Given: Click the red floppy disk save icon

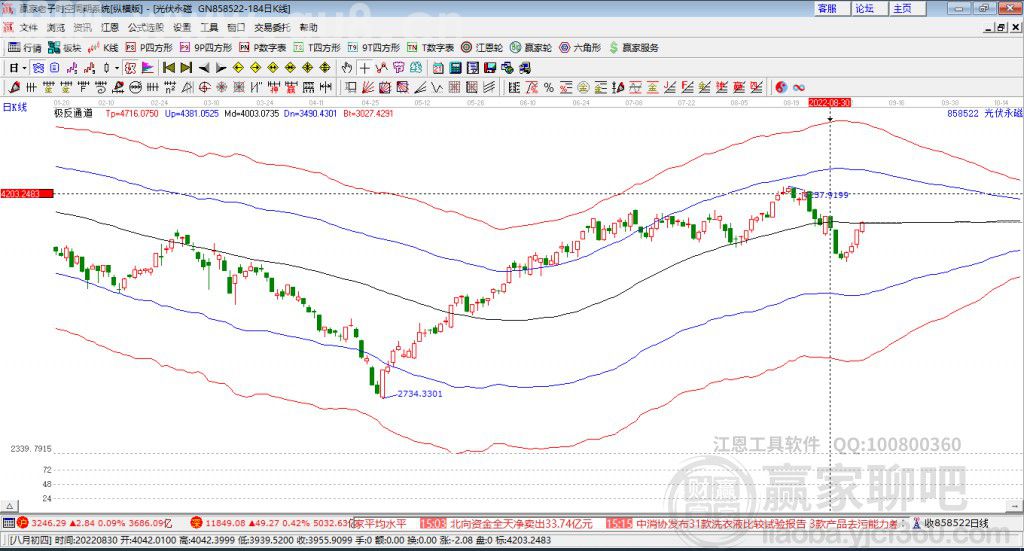Looking at the screenshot, I should [x=490, y=68].
